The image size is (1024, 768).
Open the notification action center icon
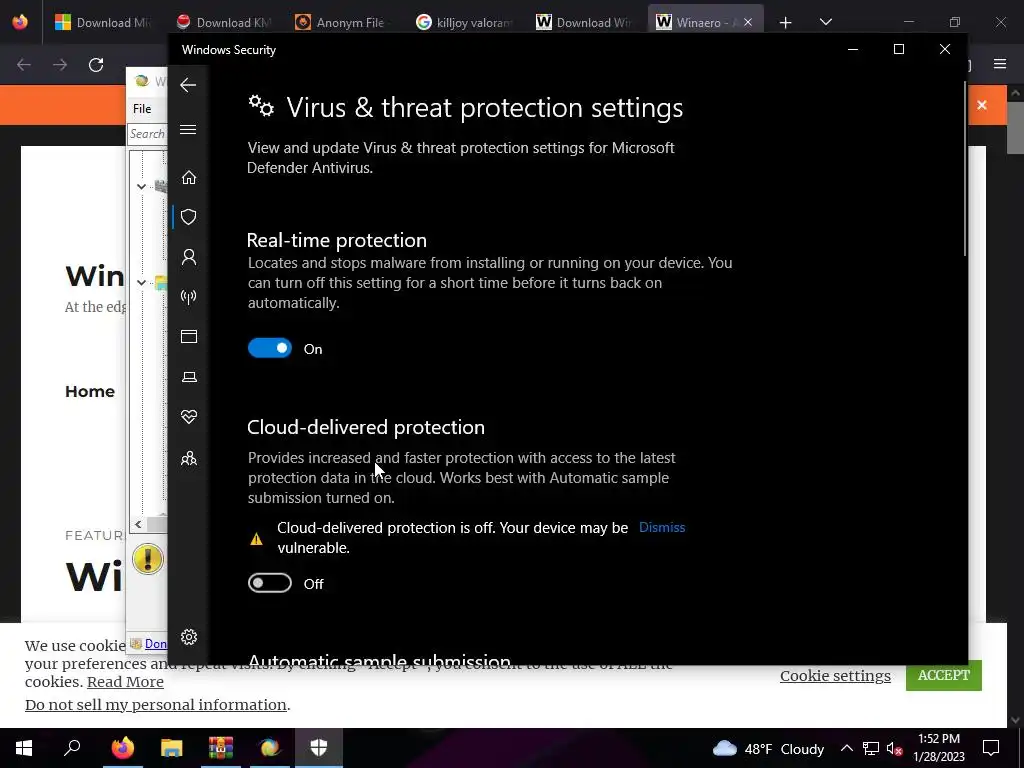(x=991, y=748)
